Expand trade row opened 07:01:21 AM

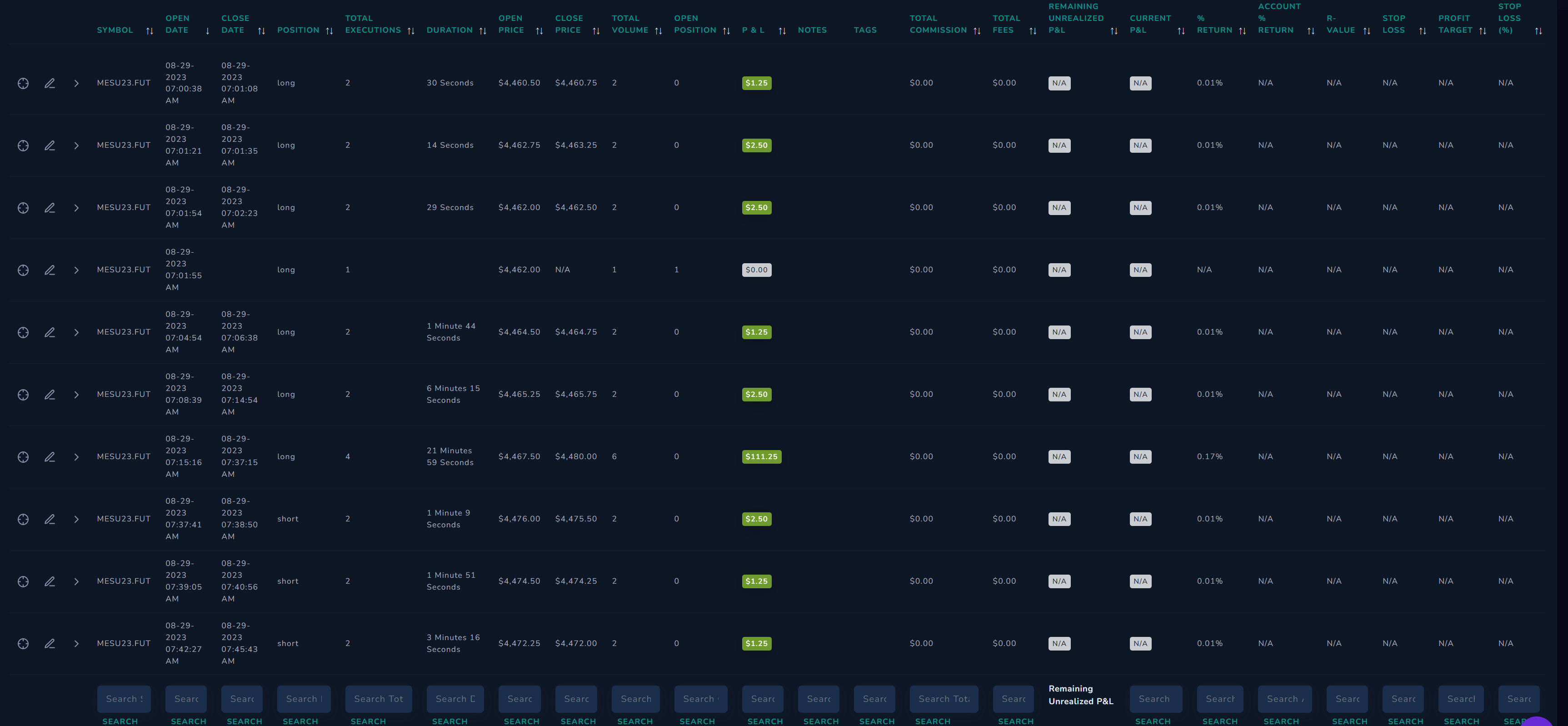(76, 145)
